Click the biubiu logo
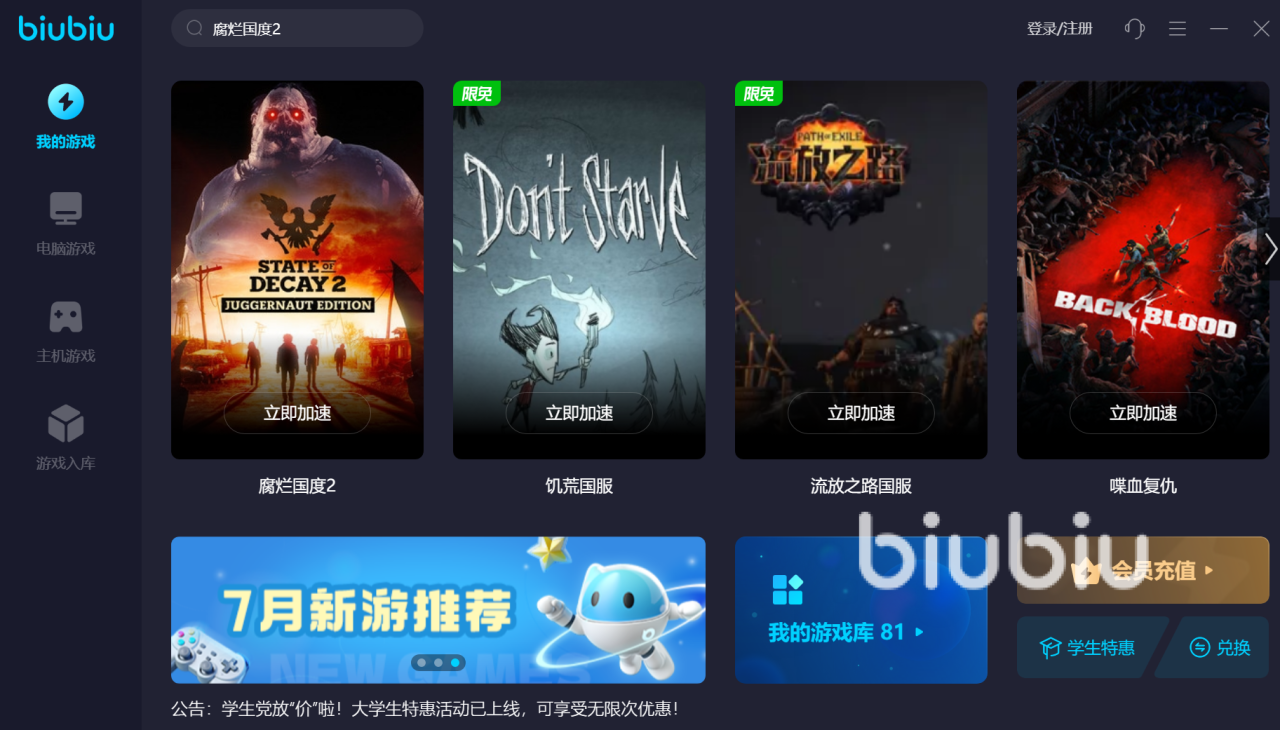1280x730 pixels. pyautogui.click(x=67, y=28)
